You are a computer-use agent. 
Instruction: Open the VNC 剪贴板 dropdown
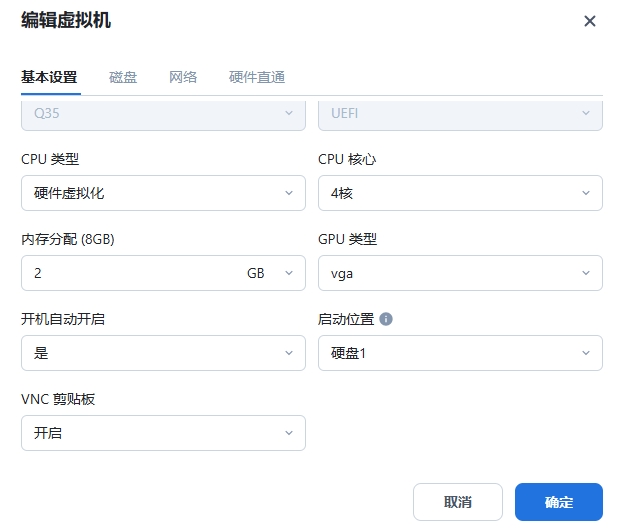click(163, 433)
